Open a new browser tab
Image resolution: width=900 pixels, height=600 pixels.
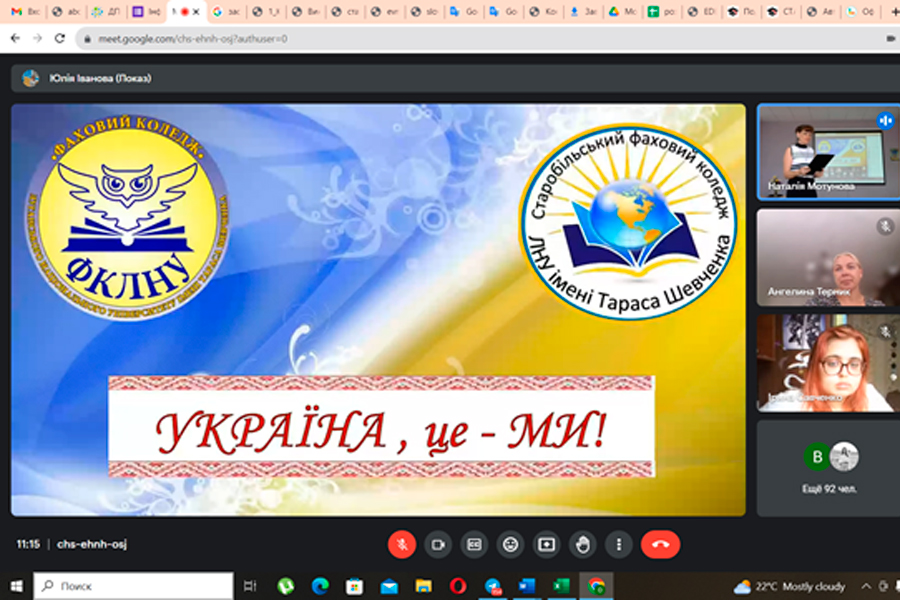[x=894, y=11]
